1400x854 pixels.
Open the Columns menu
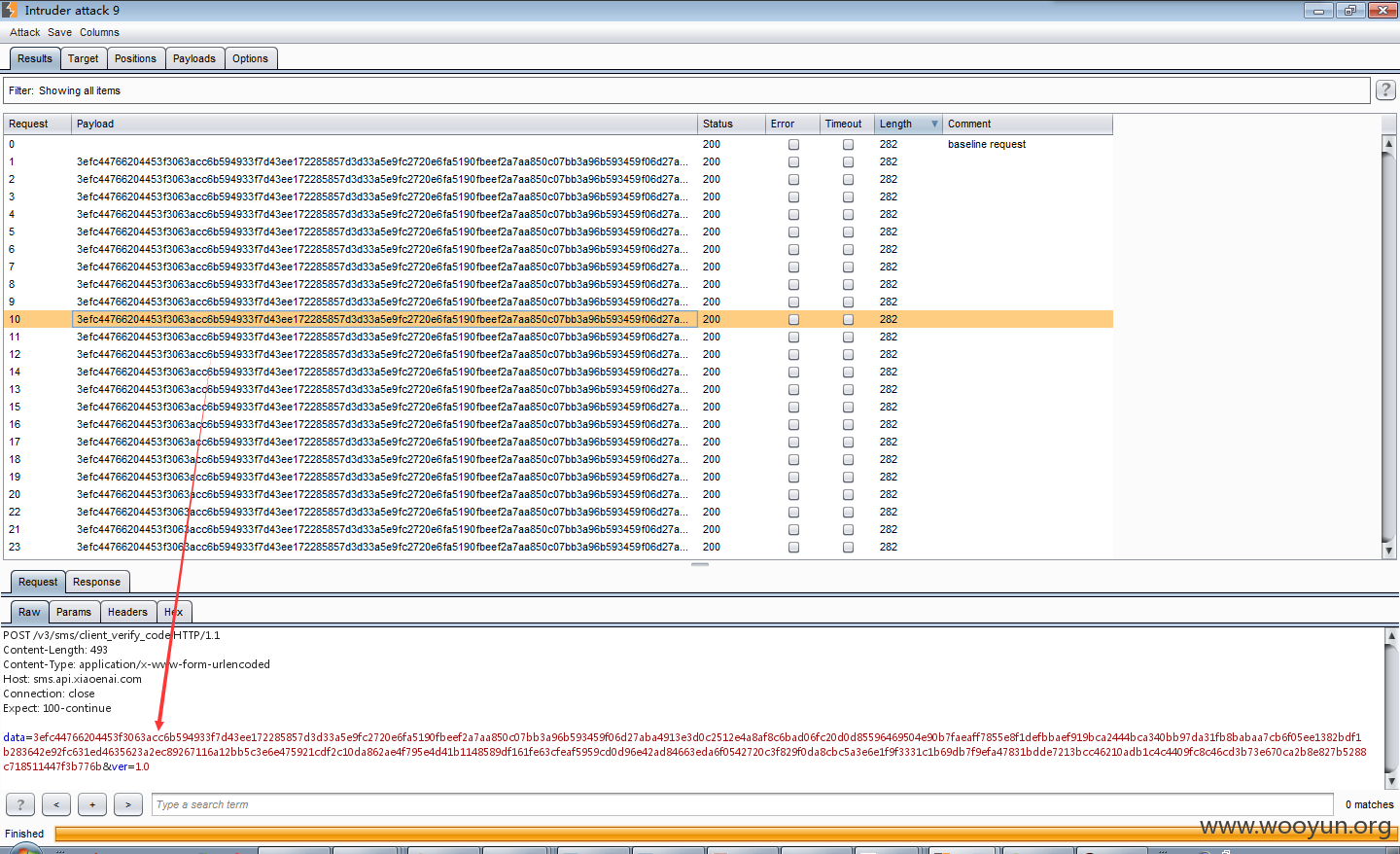(x=99, y=32)
